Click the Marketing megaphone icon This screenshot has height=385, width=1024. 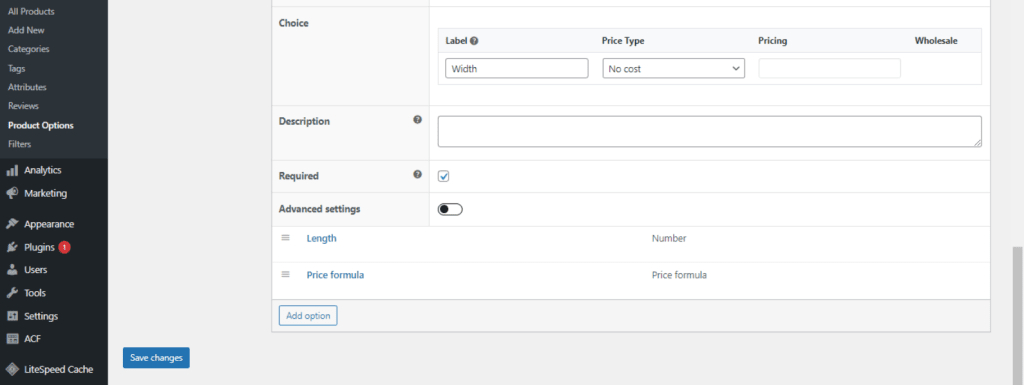12,193
